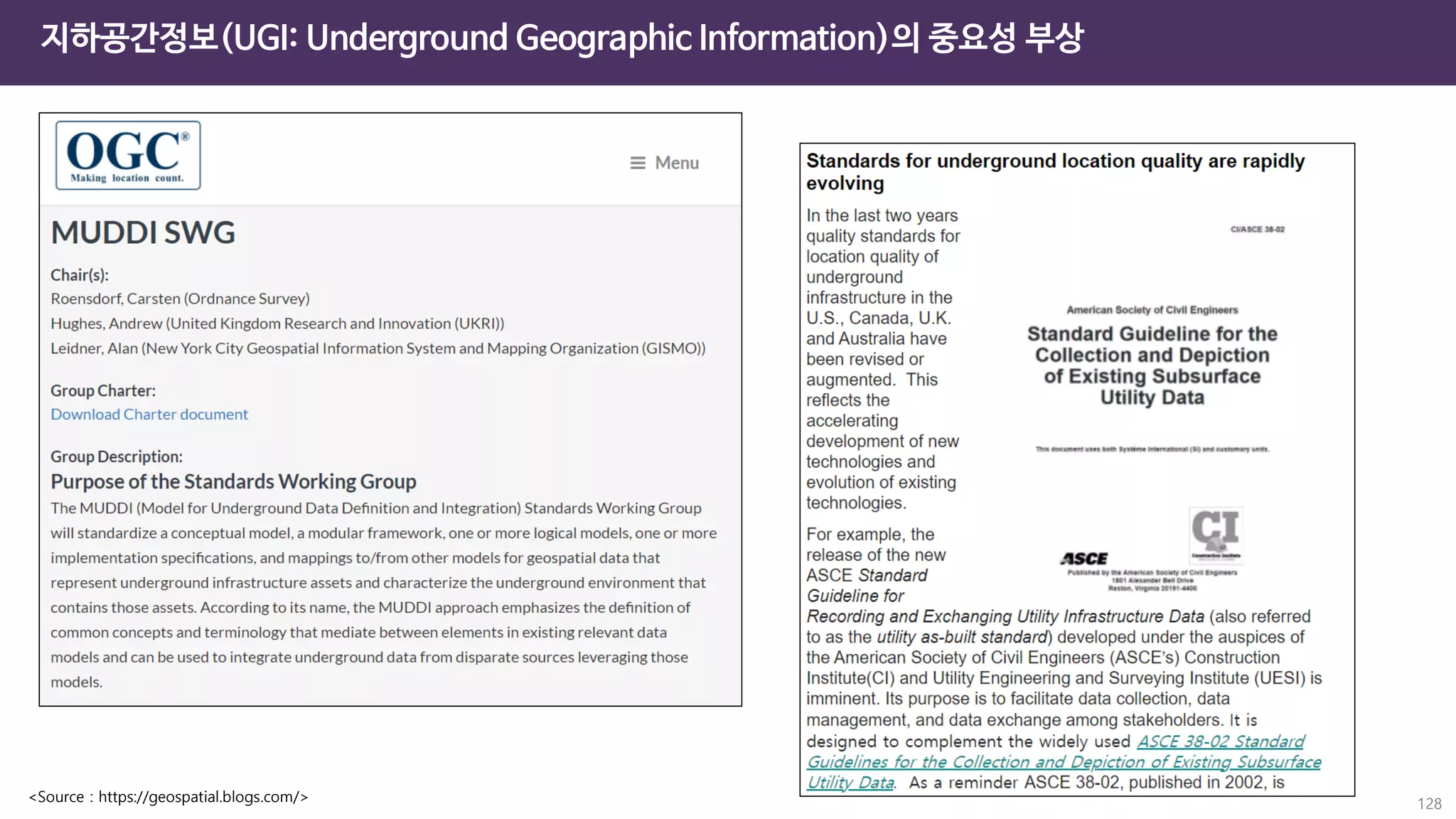Click the MUDDI SWG heading
This screenshot has width=1456, height=819.
pyautogui.click(x=143, y=232)
